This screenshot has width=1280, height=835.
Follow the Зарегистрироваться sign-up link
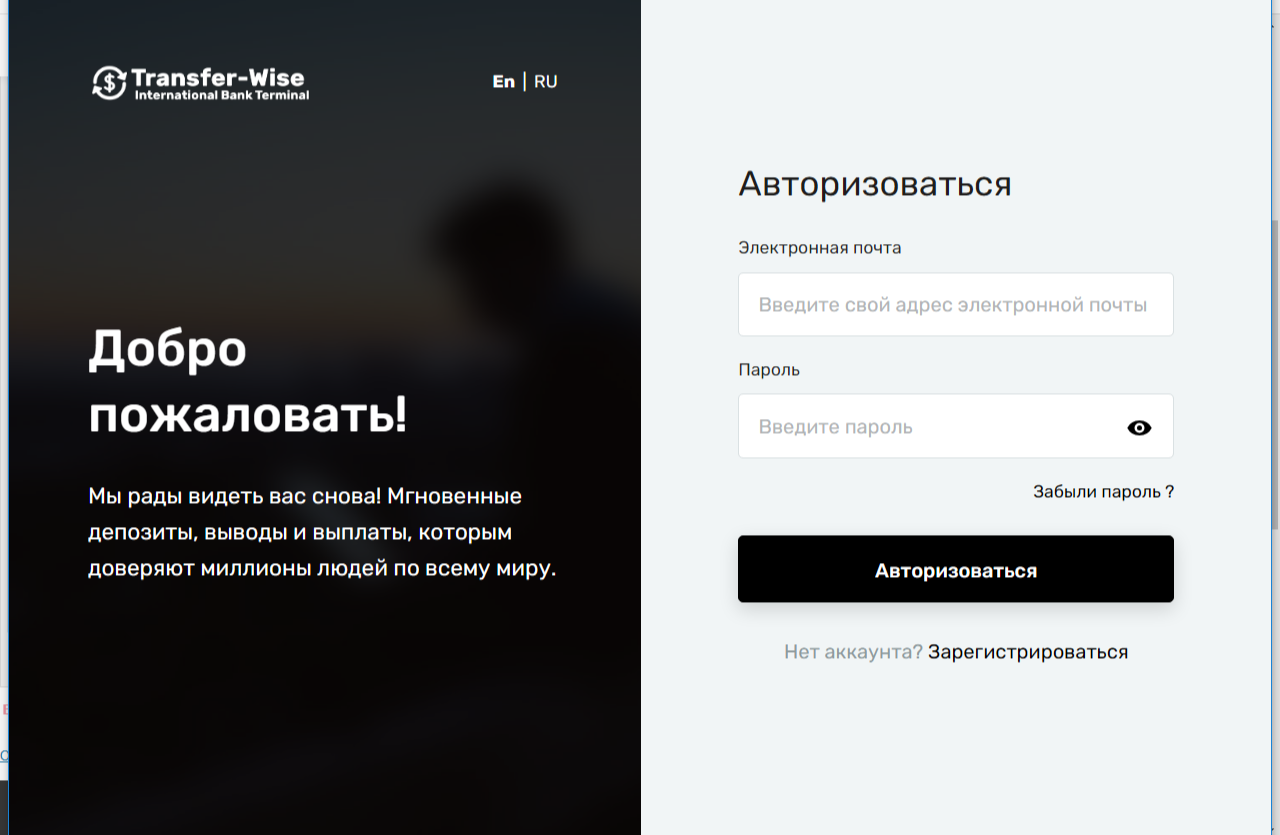pos(1027,651)
